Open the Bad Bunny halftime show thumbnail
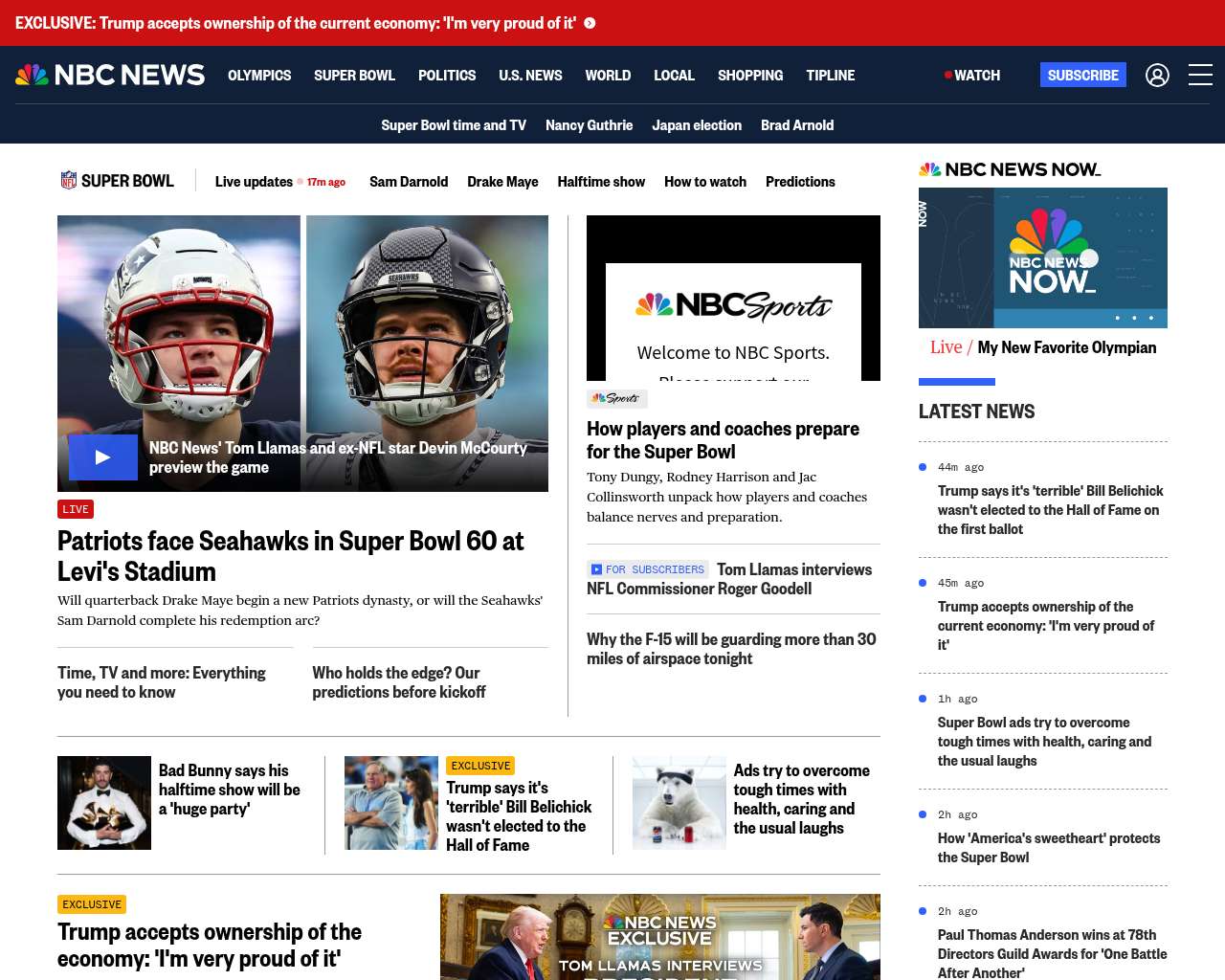Screen dimensions: 1225x980 pos(104,803)
